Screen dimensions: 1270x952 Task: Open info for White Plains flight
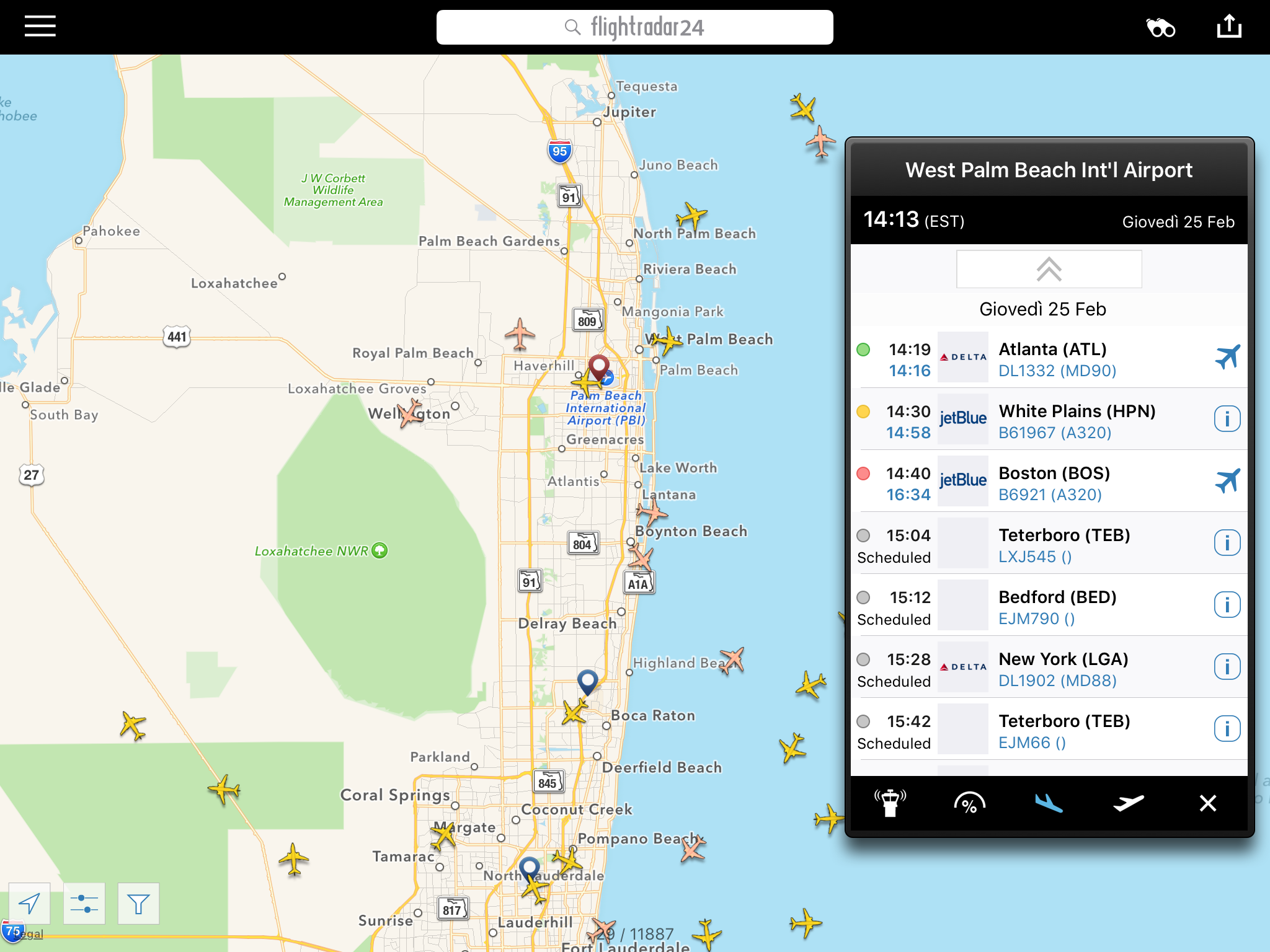1227,420
